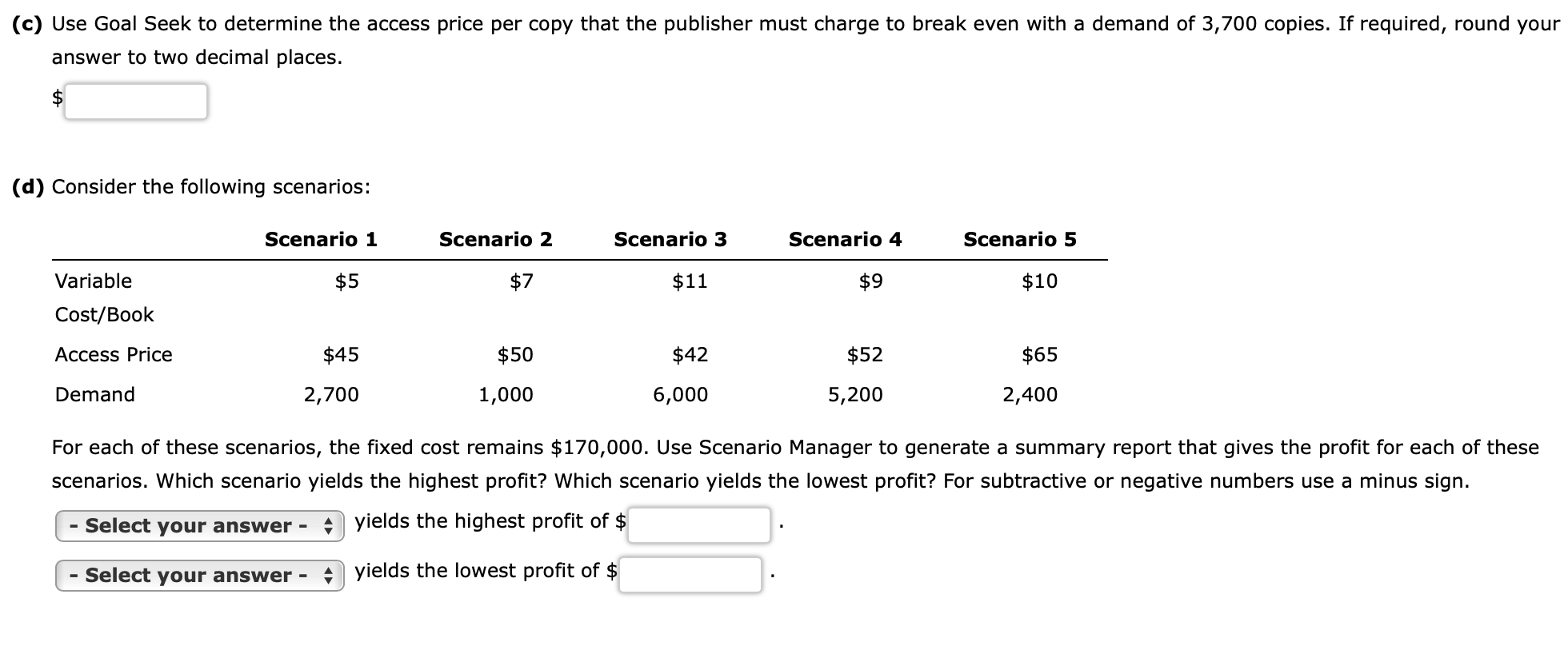Select the Scenario 1 column header
Screen dimensions: 1568x646
[x=320, y=238]
